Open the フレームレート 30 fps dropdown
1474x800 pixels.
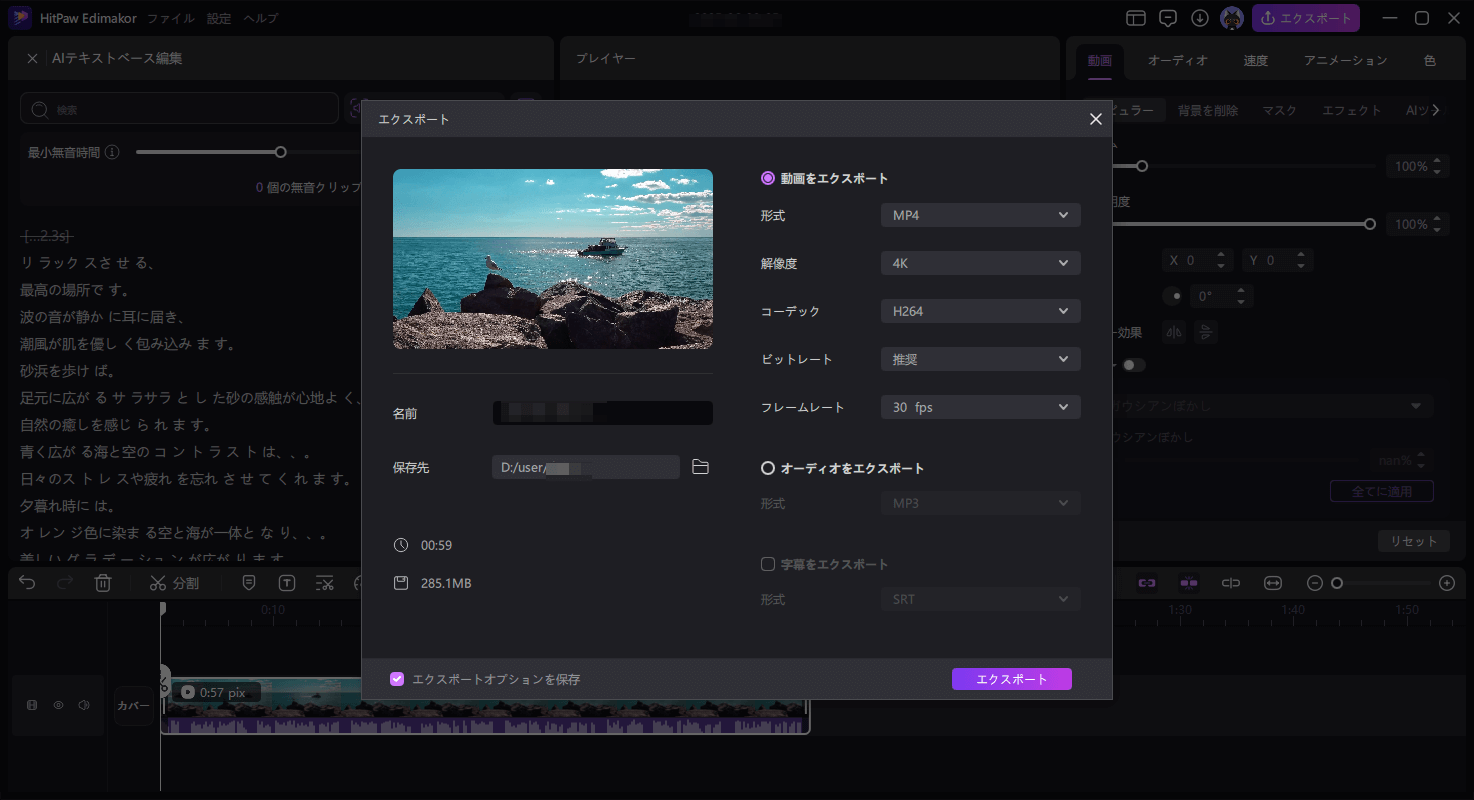click(x=980, y=407)
